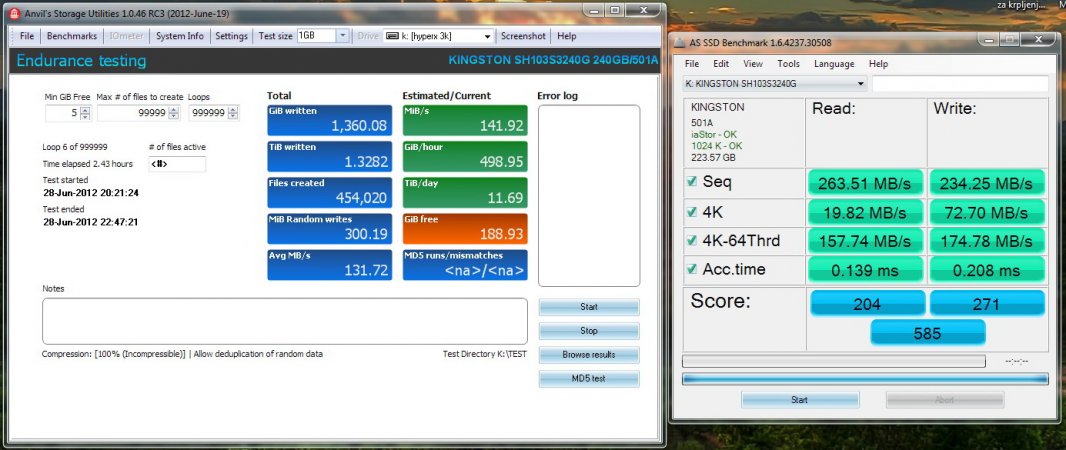This screenshot has height=450, width=1066.
Task: Run the MD5 test button
Action: coord(589,379)
